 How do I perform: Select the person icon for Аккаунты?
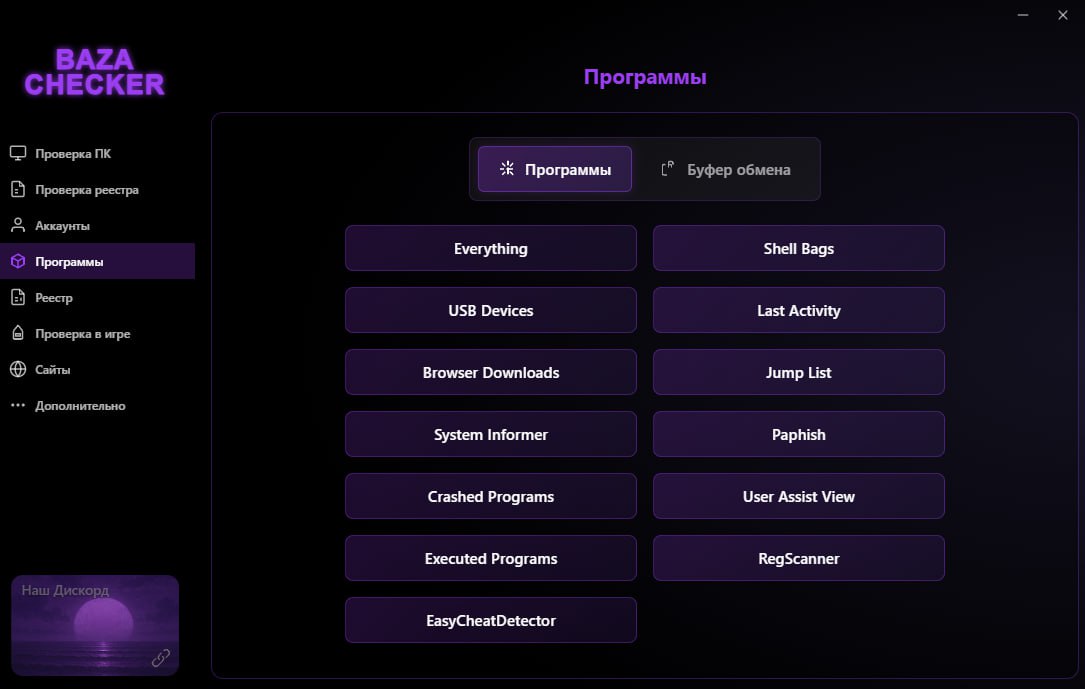click(18, 226)
